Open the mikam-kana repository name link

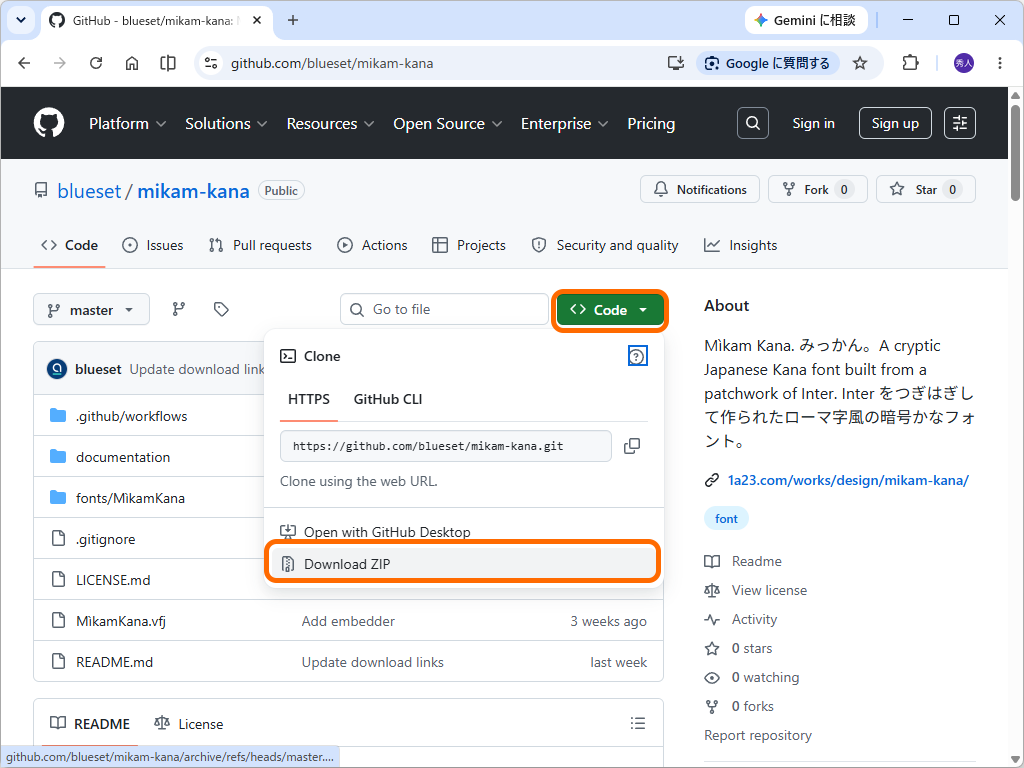point(193,191)
